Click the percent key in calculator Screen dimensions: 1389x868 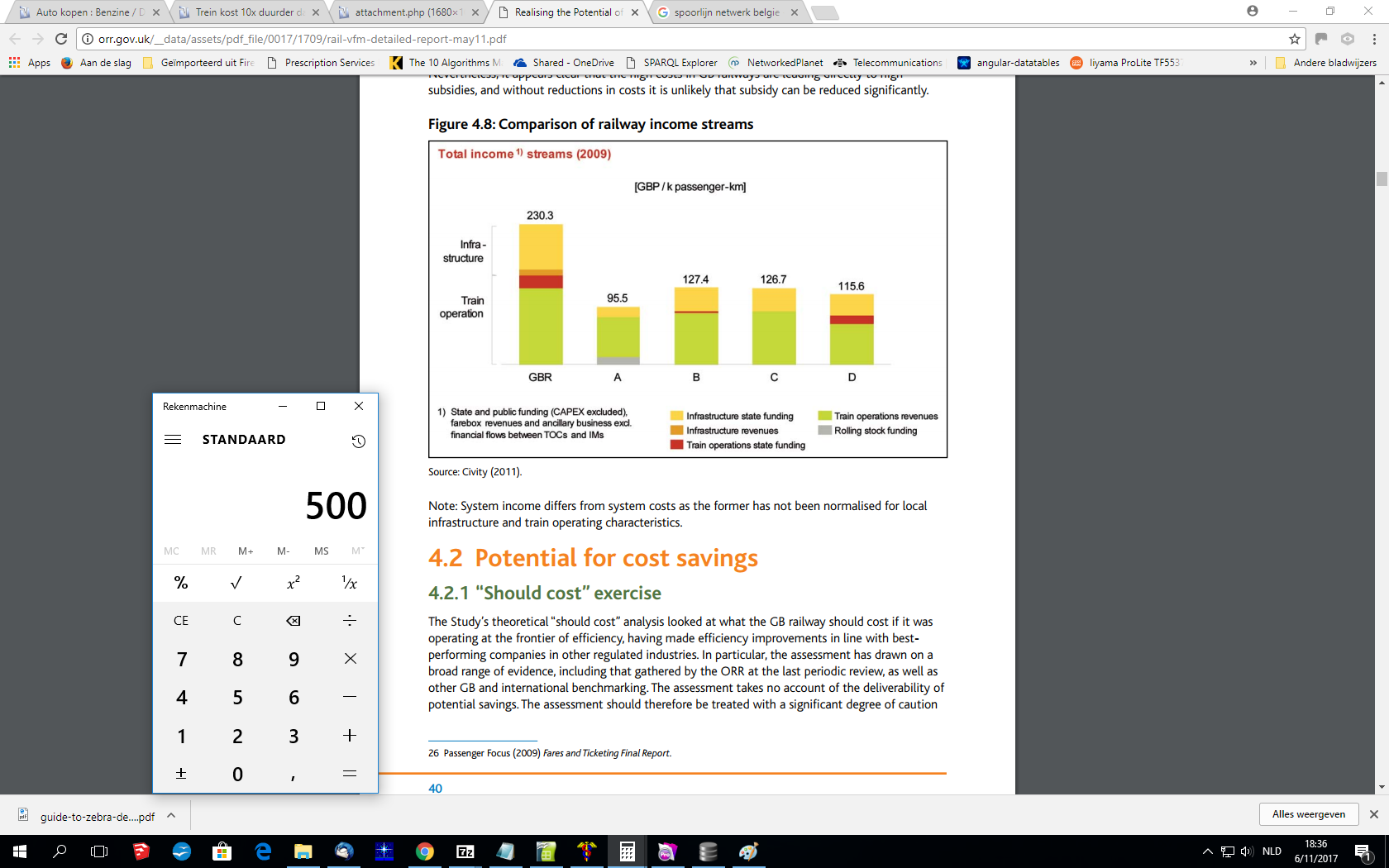point(181,583)
